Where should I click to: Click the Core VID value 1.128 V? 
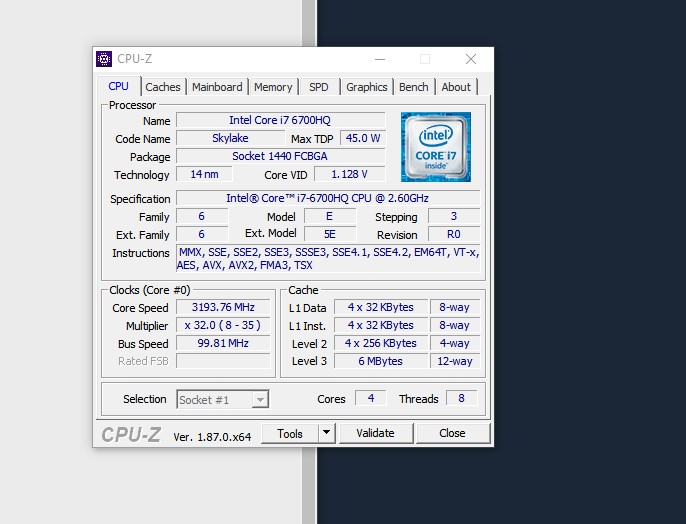tap(350, 174)
